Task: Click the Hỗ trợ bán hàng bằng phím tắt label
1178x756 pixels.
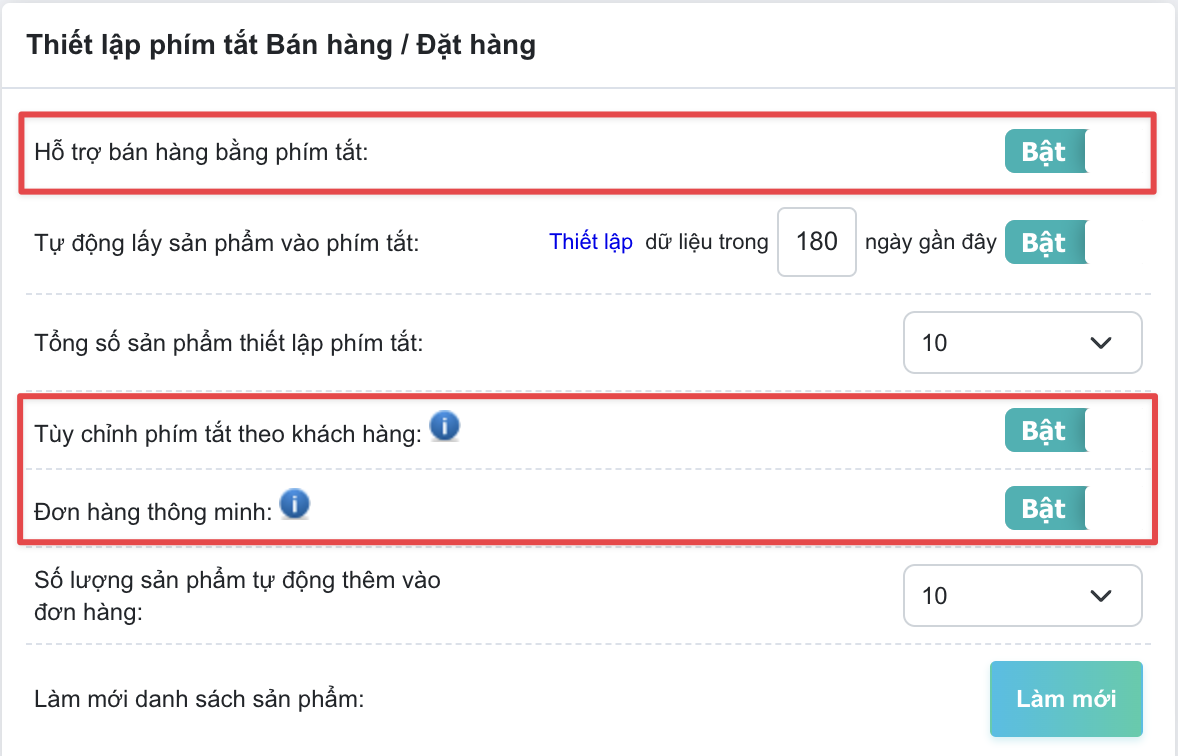Action: click(201, 153)
